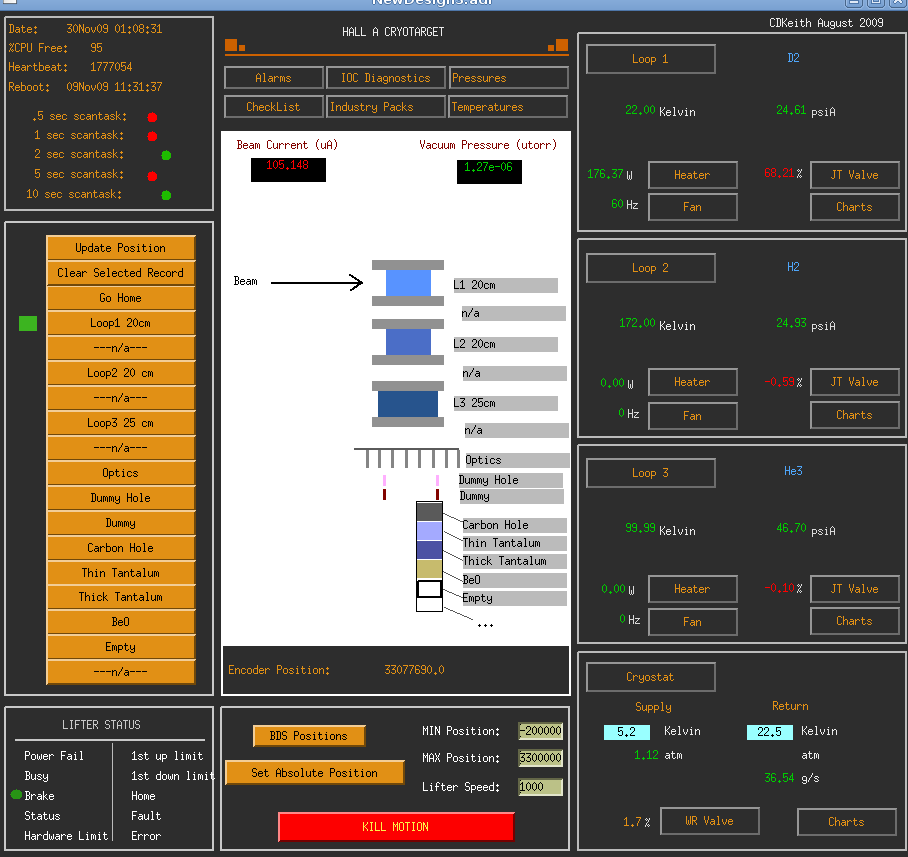
Task: Click the Carbon Hole gray target segment
Action: 429,511
